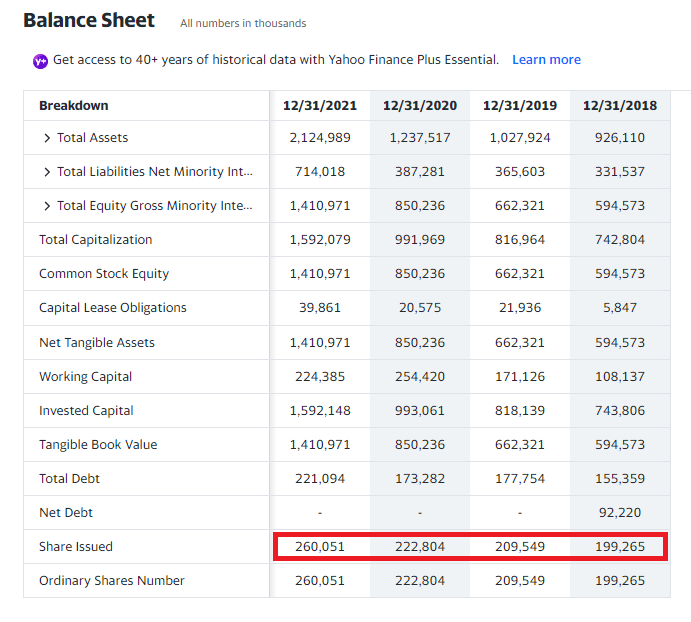Viewport: 691px width, 622px height.
Task: Expand the Total Assets row
Action: tap(47, 138)
